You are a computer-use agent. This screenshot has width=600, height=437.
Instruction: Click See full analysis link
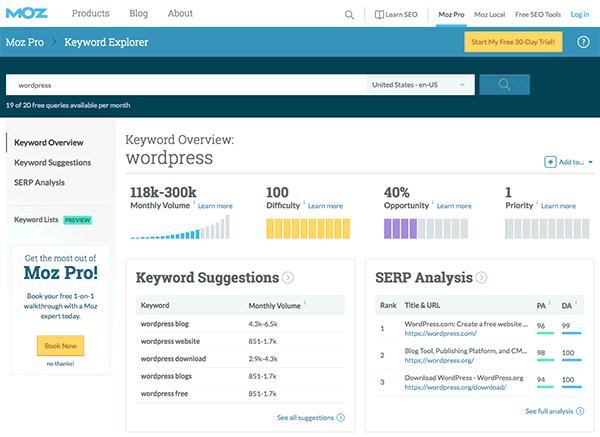pyautogui.click(x=549, y=411)
